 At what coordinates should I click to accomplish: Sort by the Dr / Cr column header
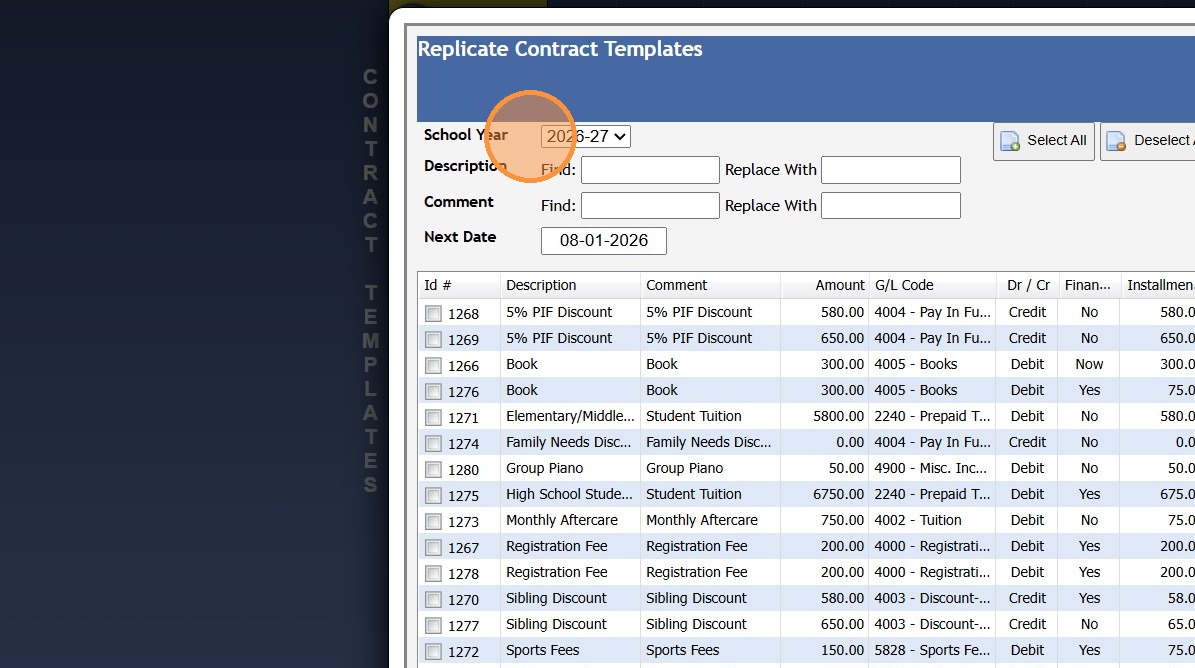click(x=1027, y=285)
